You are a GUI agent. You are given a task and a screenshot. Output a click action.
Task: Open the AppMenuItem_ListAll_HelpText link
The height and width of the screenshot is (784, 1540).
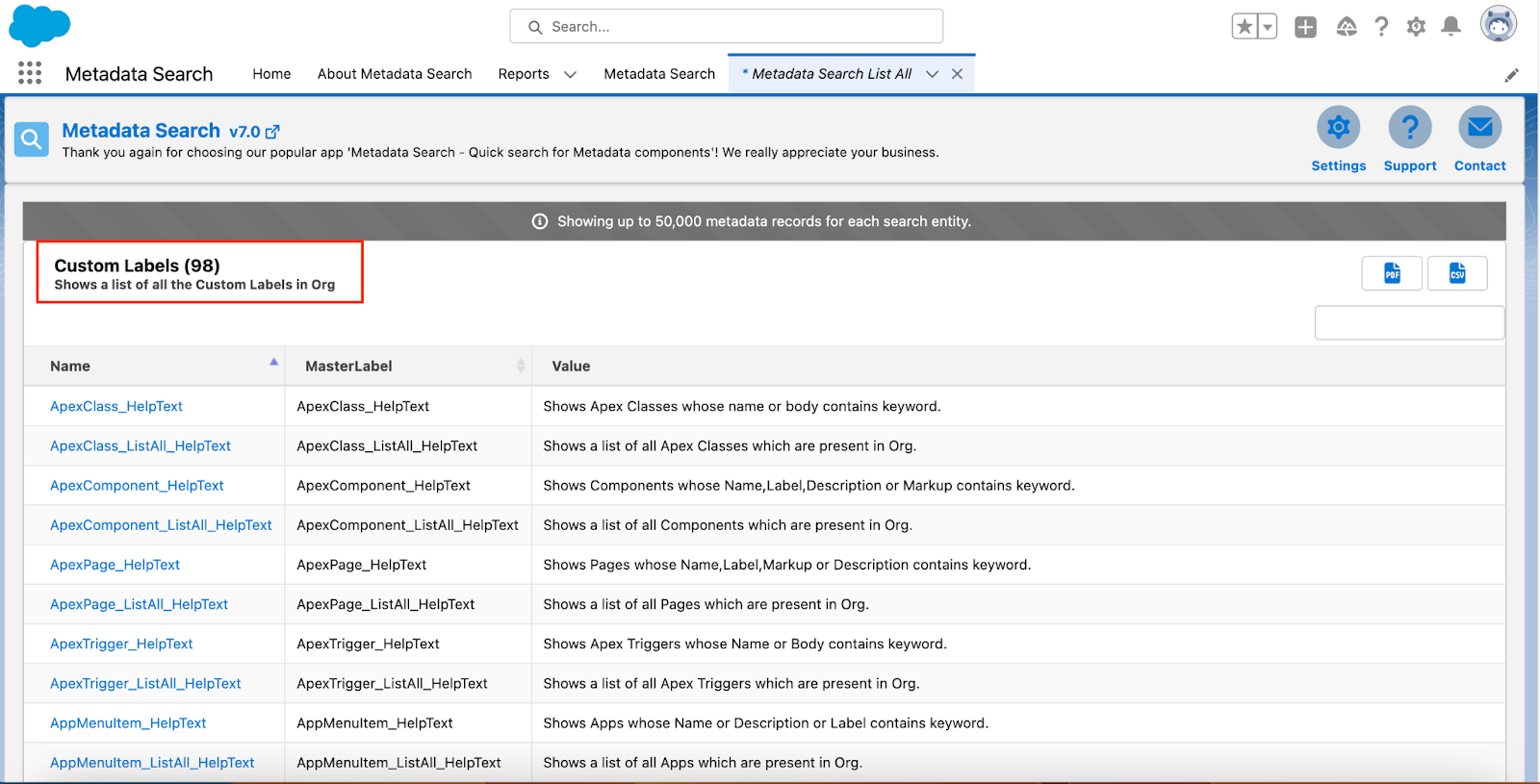[x=152, y=762]
